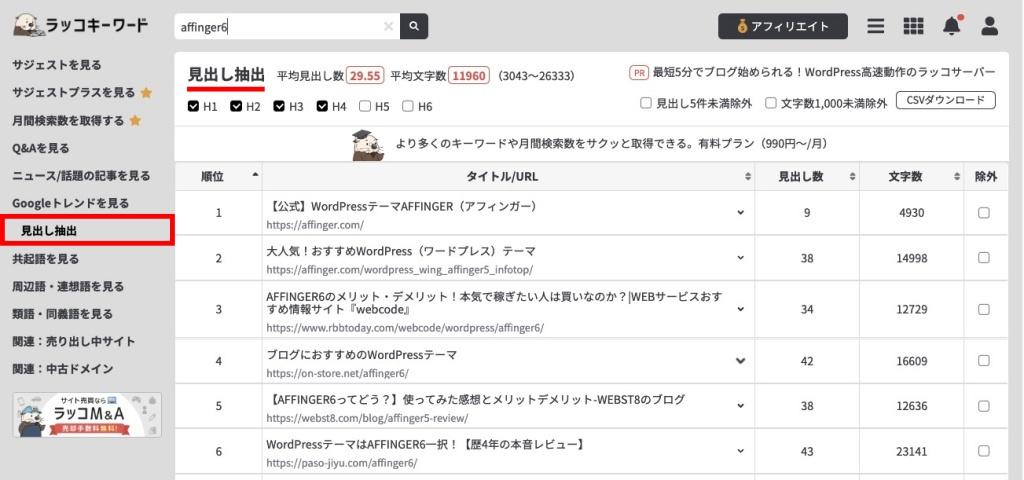
Task: Click the otter mascot beside the paid plan notice
Action: [x=369, y=144]
